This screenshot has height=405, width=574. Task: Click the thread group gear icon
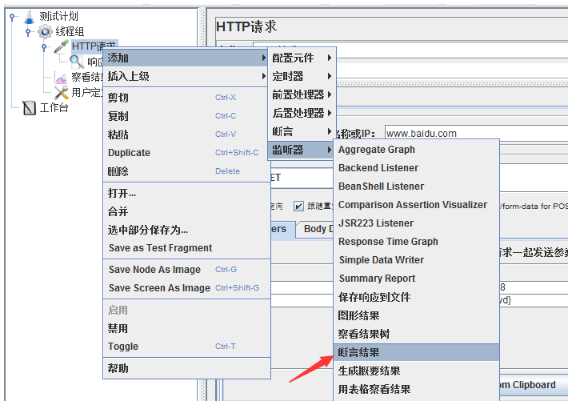coord(45,31)
